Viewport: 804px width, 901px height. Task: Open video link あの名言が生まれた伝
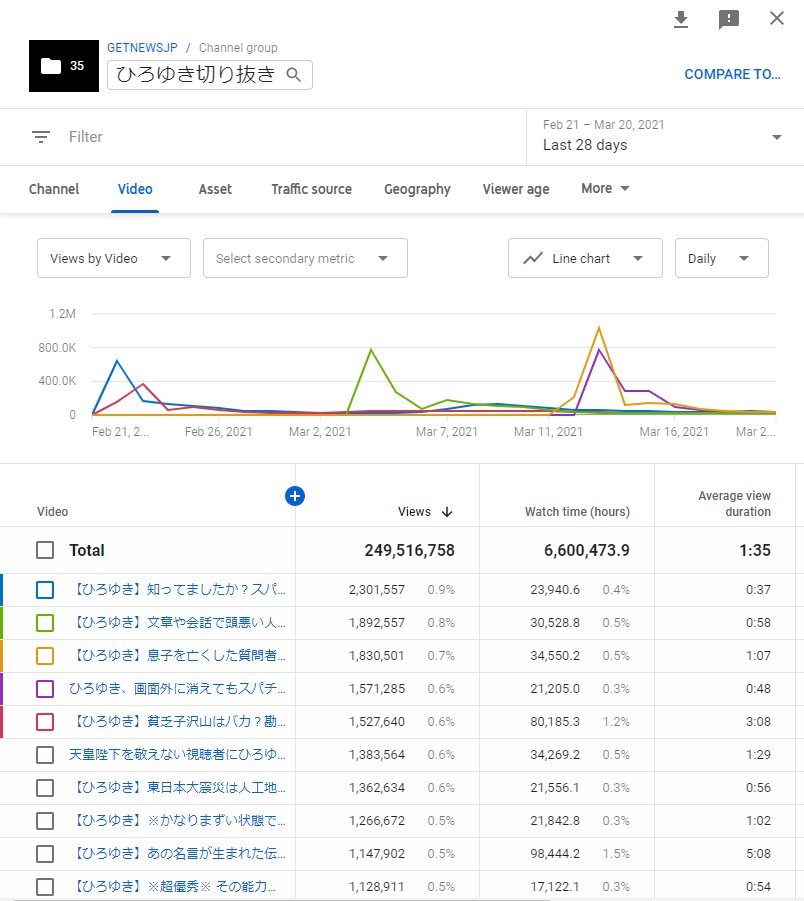178,854
